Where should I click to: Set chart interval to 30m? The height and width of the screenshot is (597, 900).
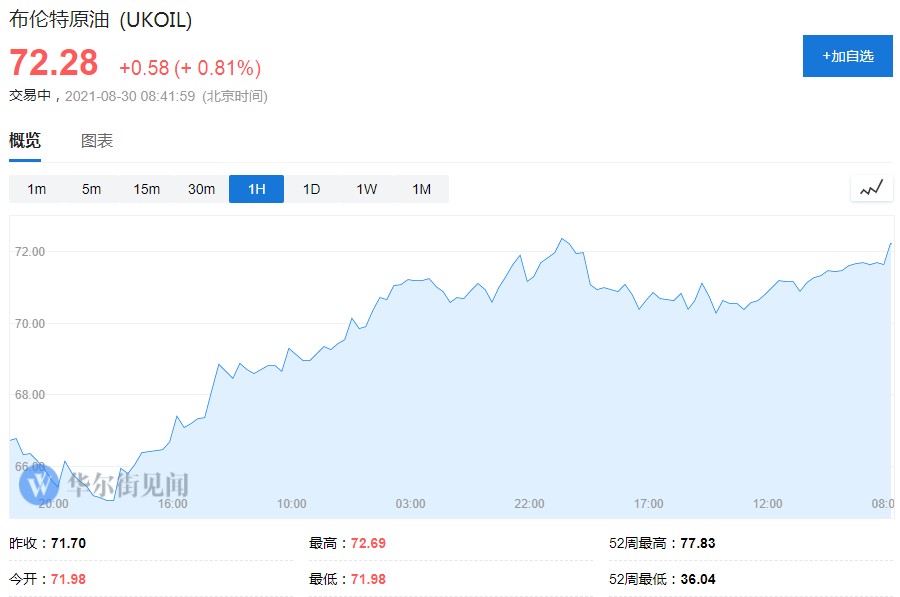coord(201,189)
